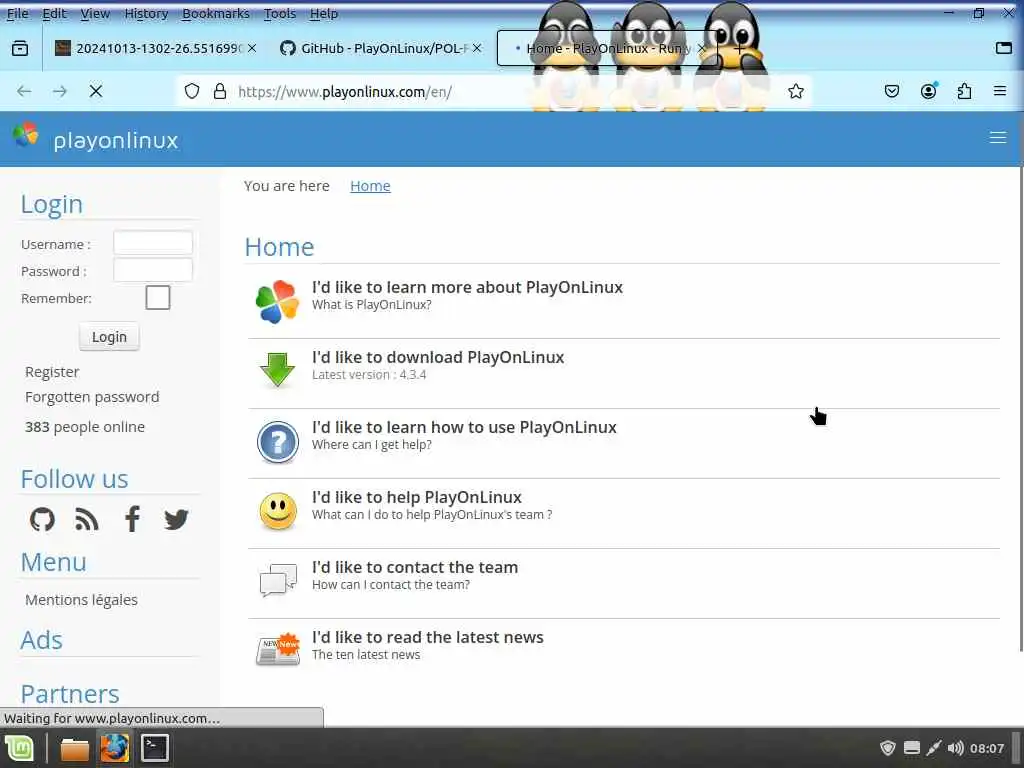Image resolution: width=1024 pixels, height=768 pixels.
Task: Open the Register link
Action: click(52, 372)
